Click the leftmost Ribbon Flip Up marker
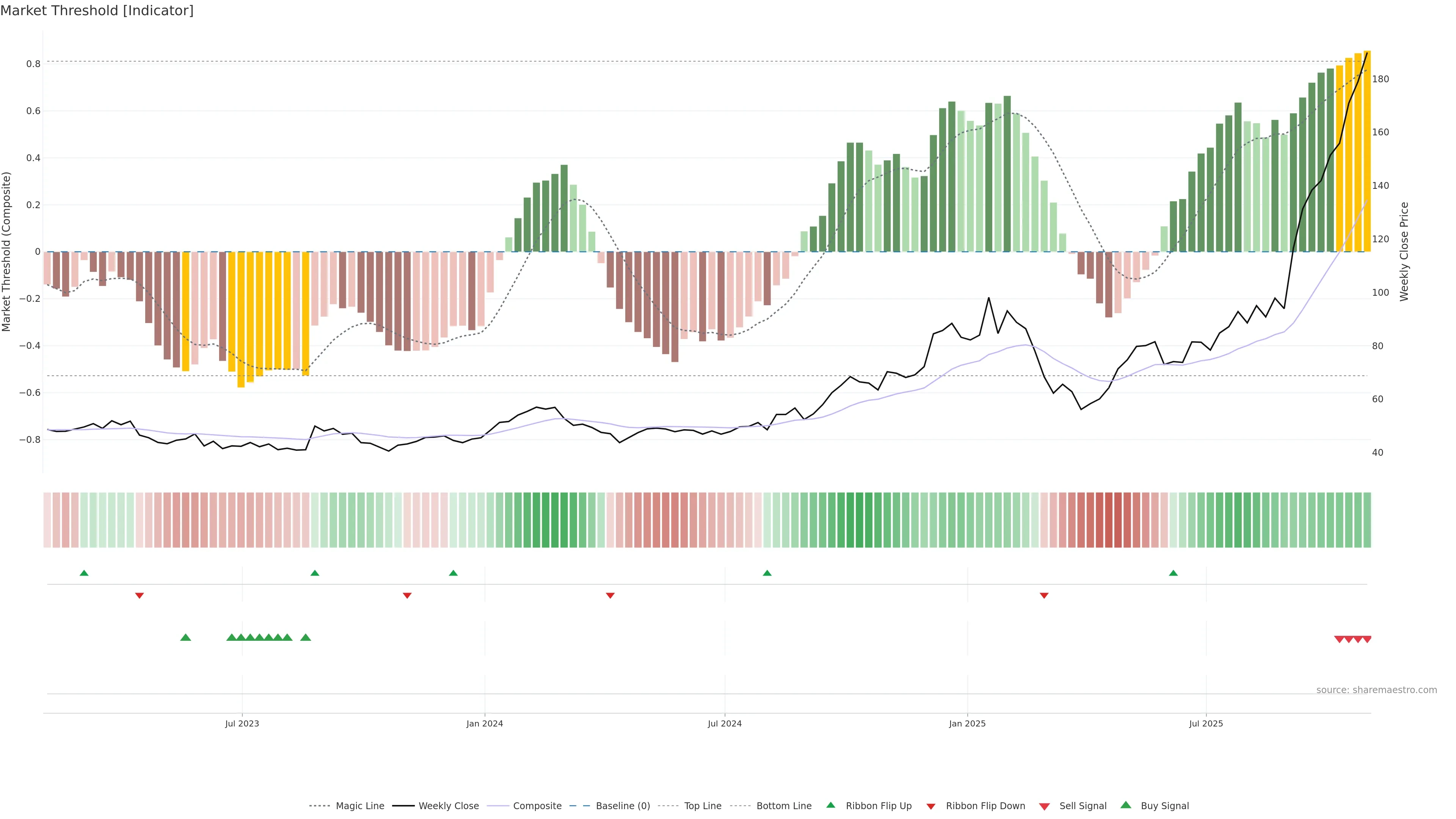 coord(84,573)
